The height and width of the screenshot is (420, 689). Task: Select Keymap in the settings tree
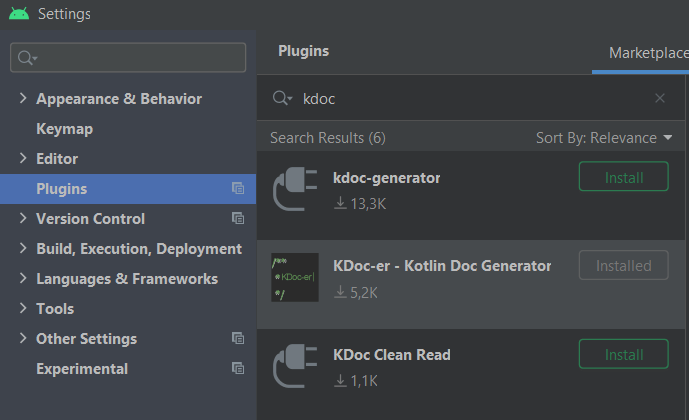(64, 129)
